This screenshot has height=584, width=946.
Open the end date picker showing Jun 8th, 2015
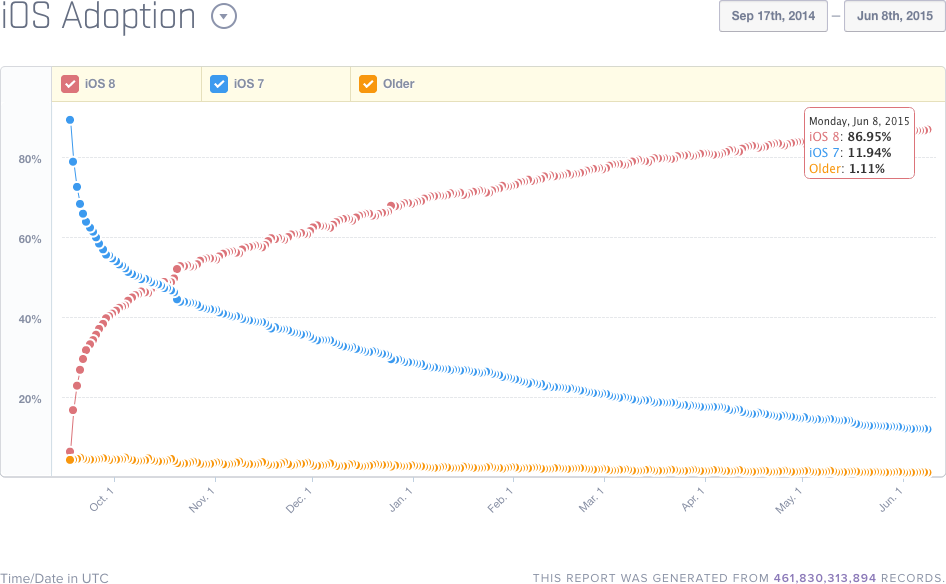pyautogui.click(x=894, y=16)
